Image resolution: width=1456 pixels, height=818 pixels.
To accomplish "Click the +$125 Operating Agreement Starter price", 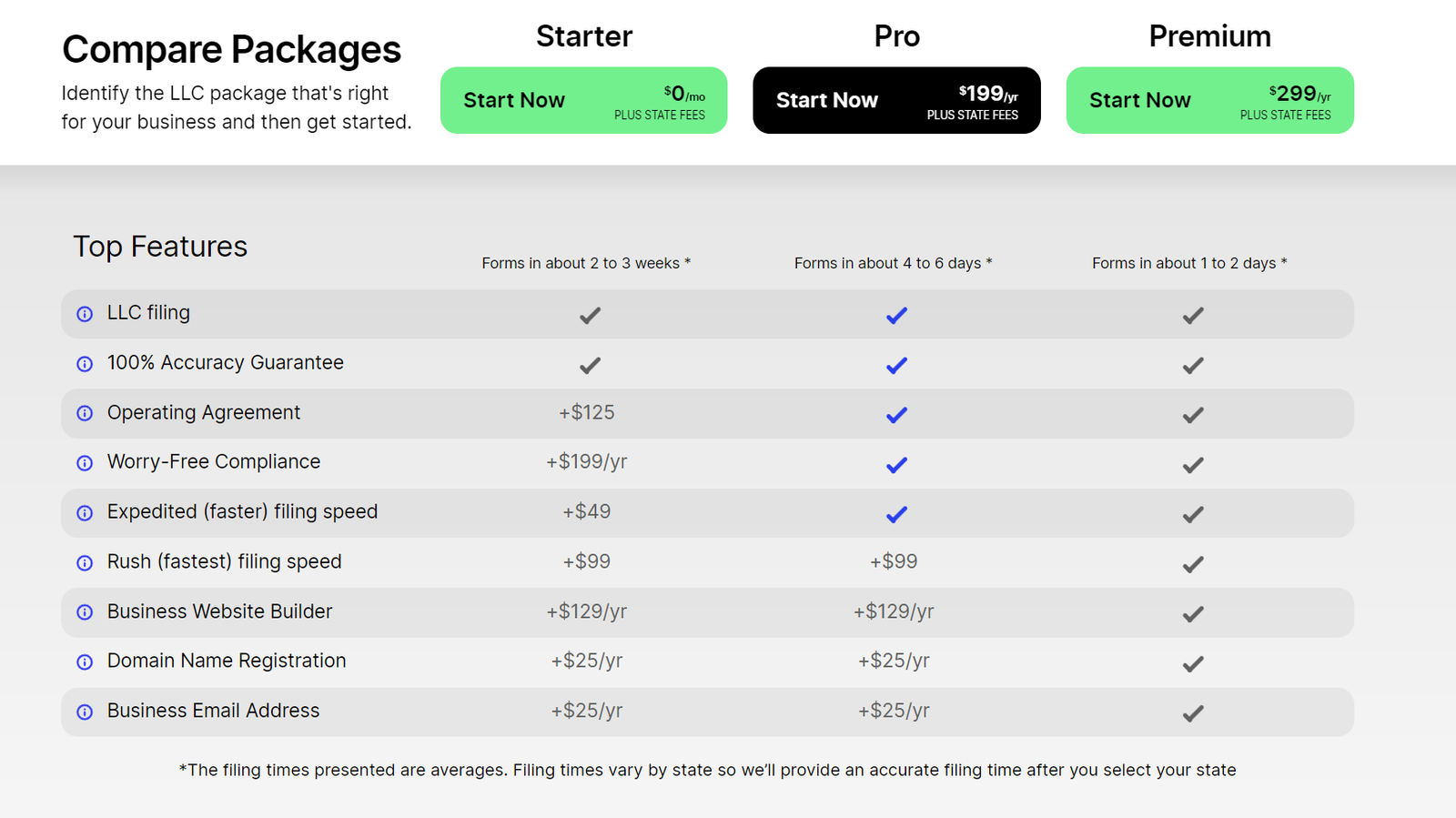I will pos(587,413).
